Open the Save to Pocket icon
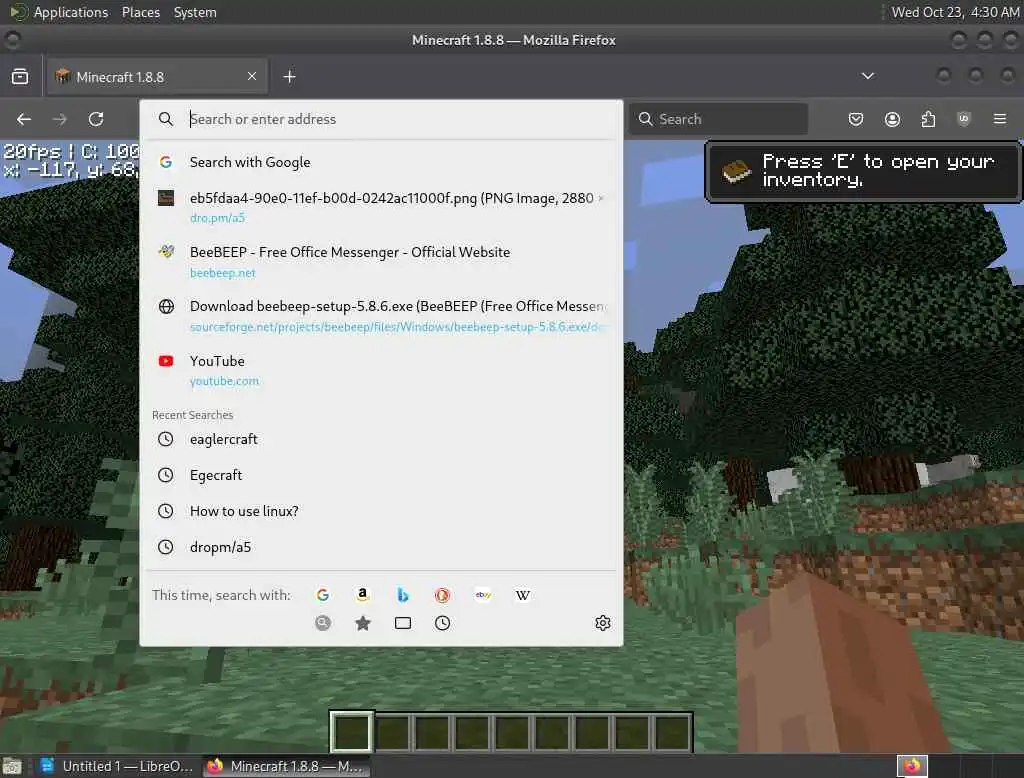 tap(856, 119)
